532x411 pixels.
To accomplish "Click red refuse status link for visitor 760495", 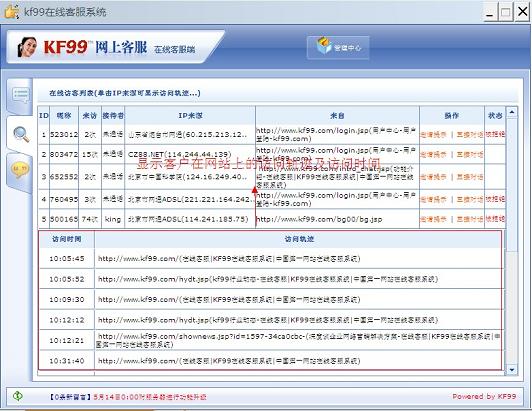I will coord(495,199).
